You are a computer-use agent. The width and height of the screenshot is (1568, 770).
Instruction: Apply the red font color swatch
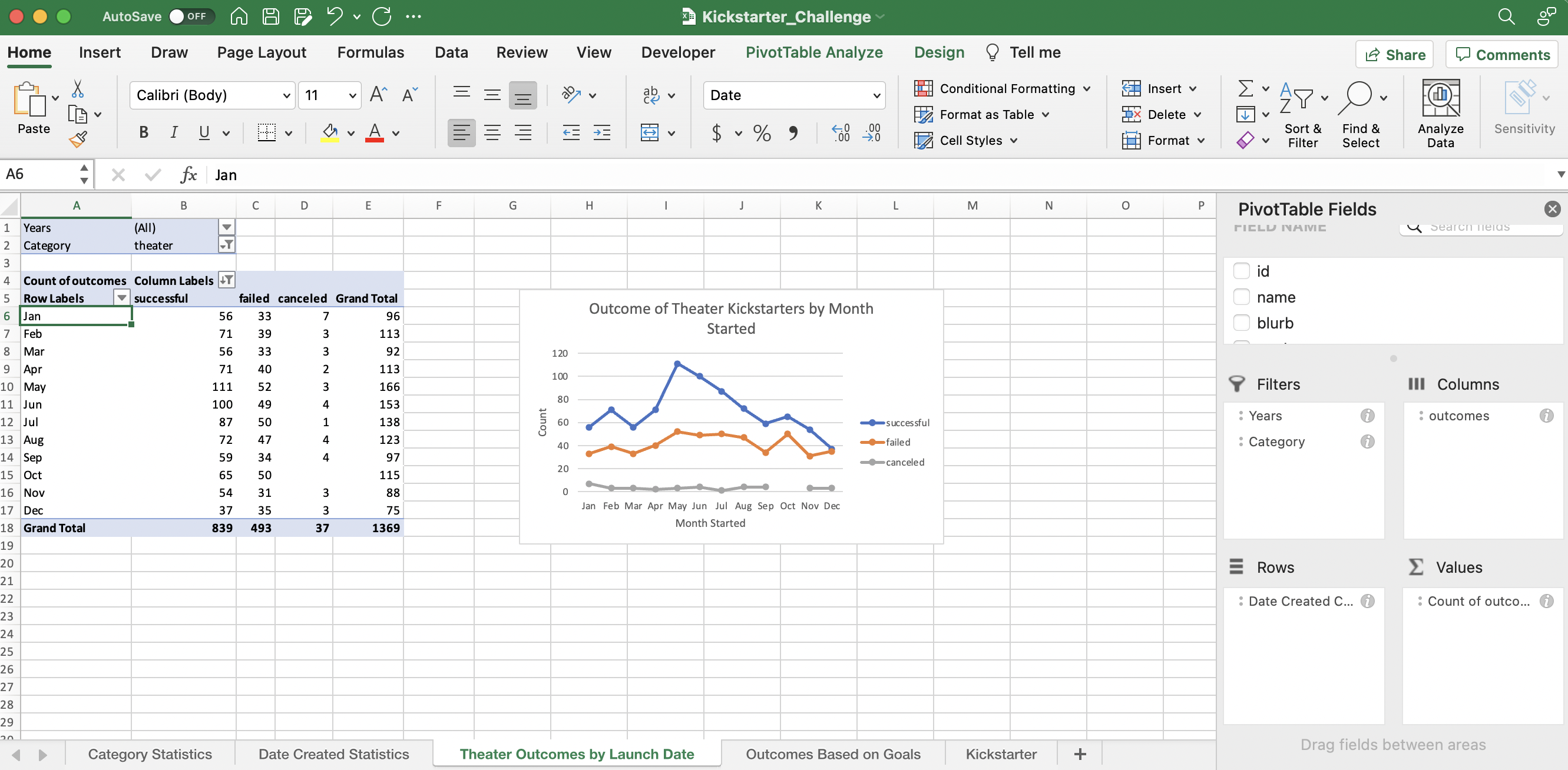point(375,140)
